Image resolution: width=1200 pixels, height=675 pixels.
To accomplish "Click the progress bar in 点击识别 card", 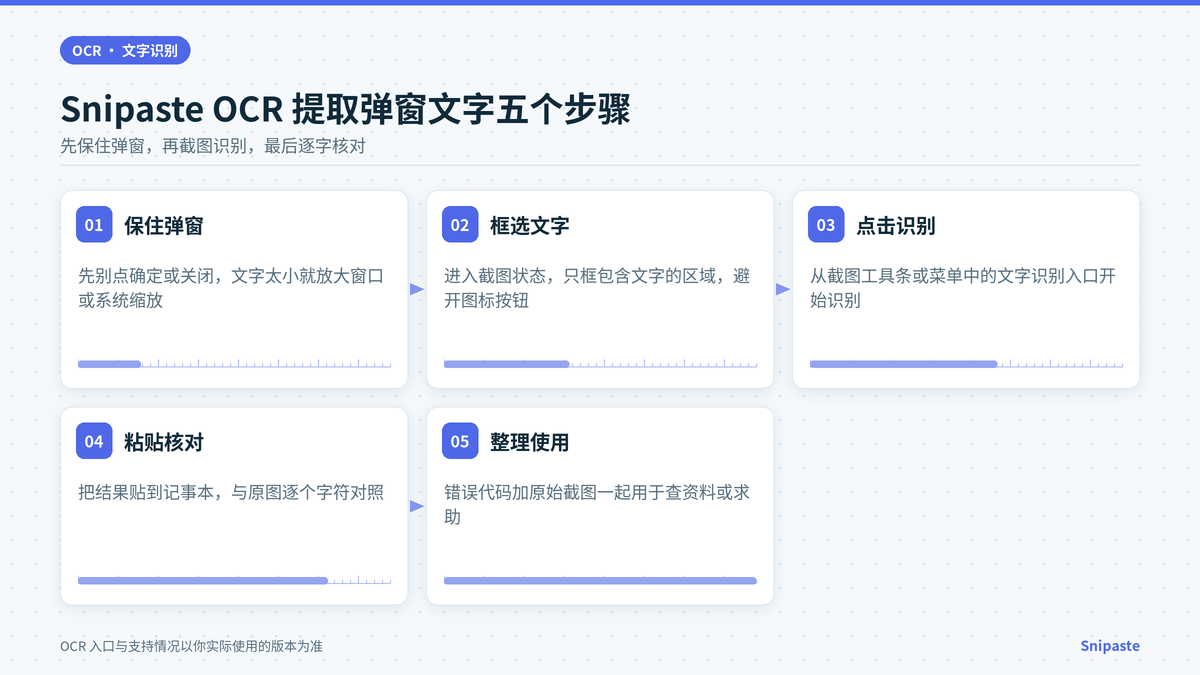I will 966,364.
